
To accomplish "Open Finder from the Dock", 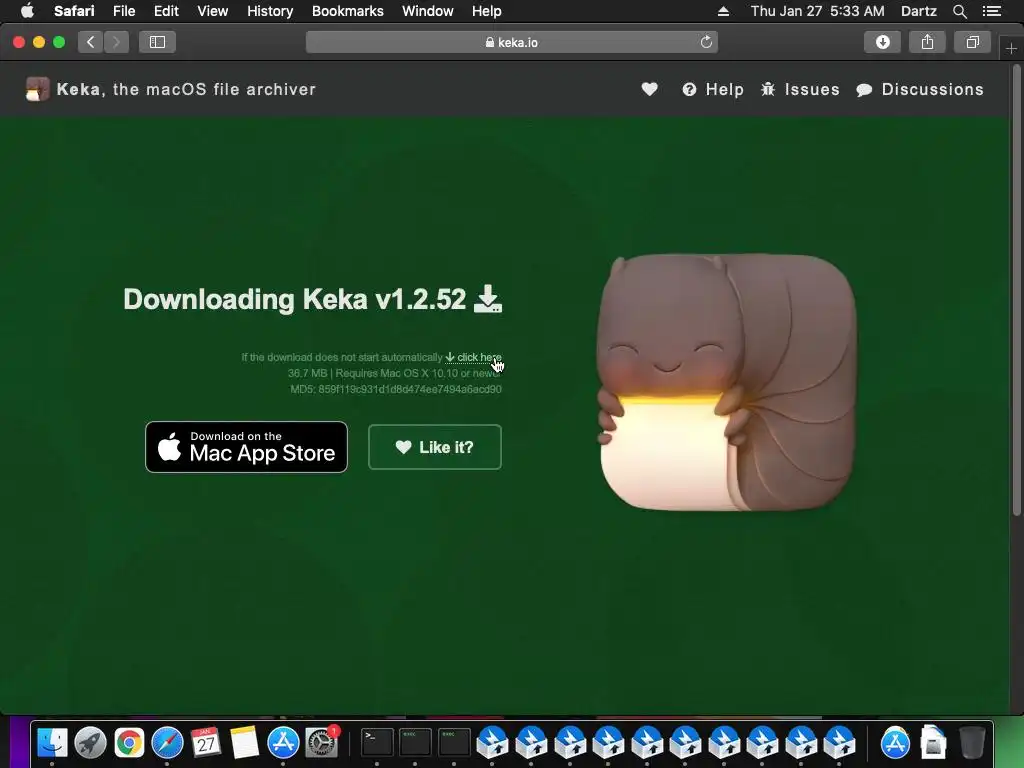I will pos(52,743).
